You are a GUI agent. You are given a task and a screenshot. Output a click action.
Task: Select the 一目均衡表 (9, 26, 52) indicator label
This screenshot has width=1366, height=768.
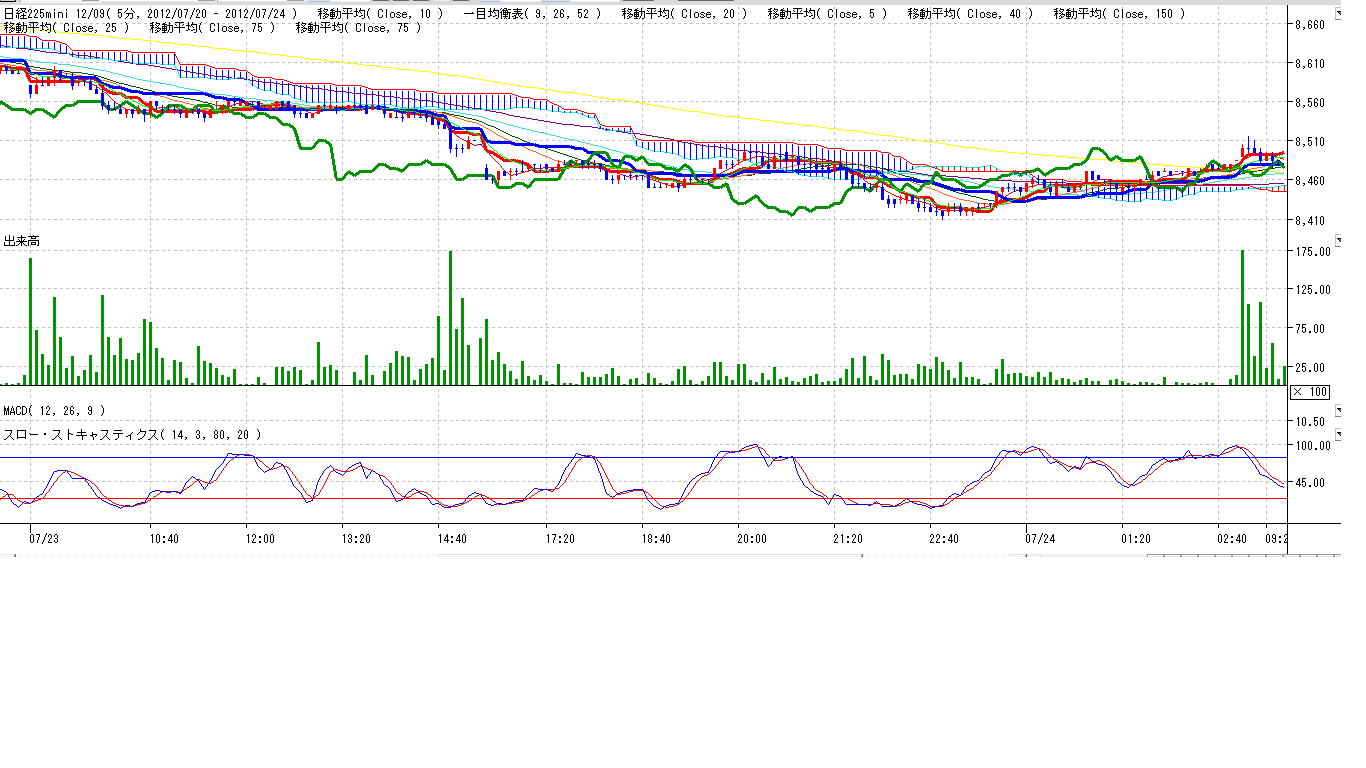click(533, 14)
